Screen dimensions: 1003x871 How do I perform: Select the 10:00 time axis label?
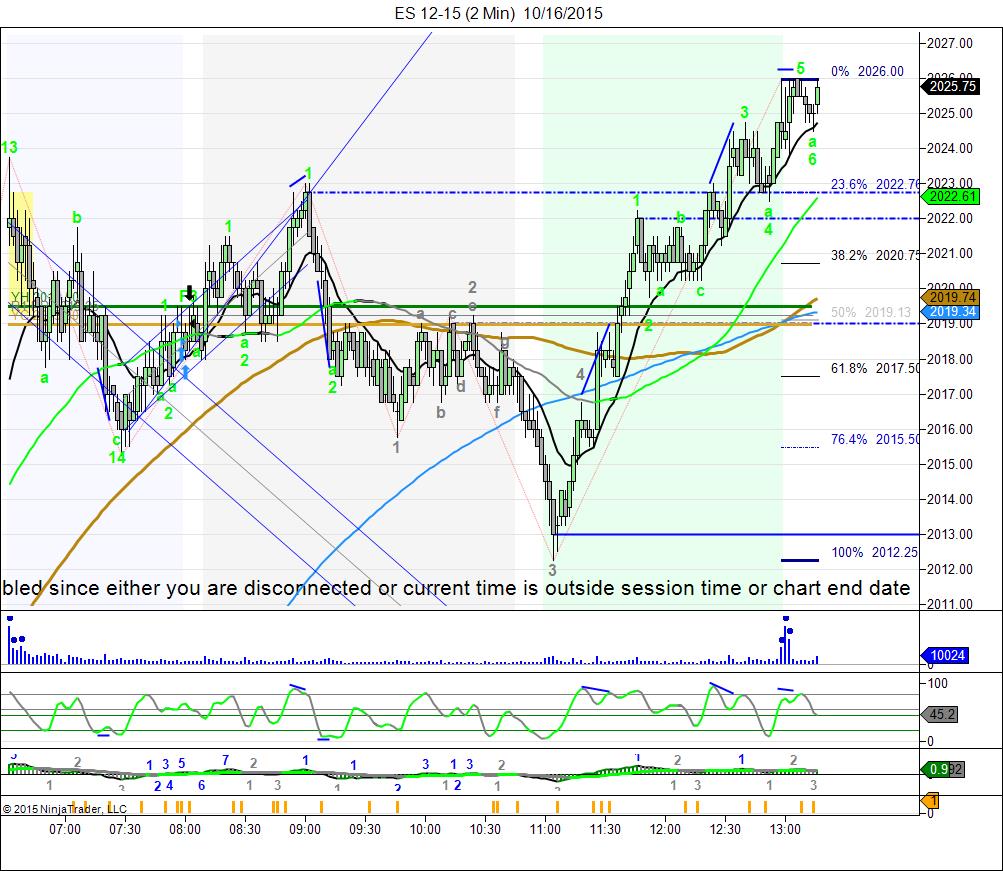click(x=425, y=829)
